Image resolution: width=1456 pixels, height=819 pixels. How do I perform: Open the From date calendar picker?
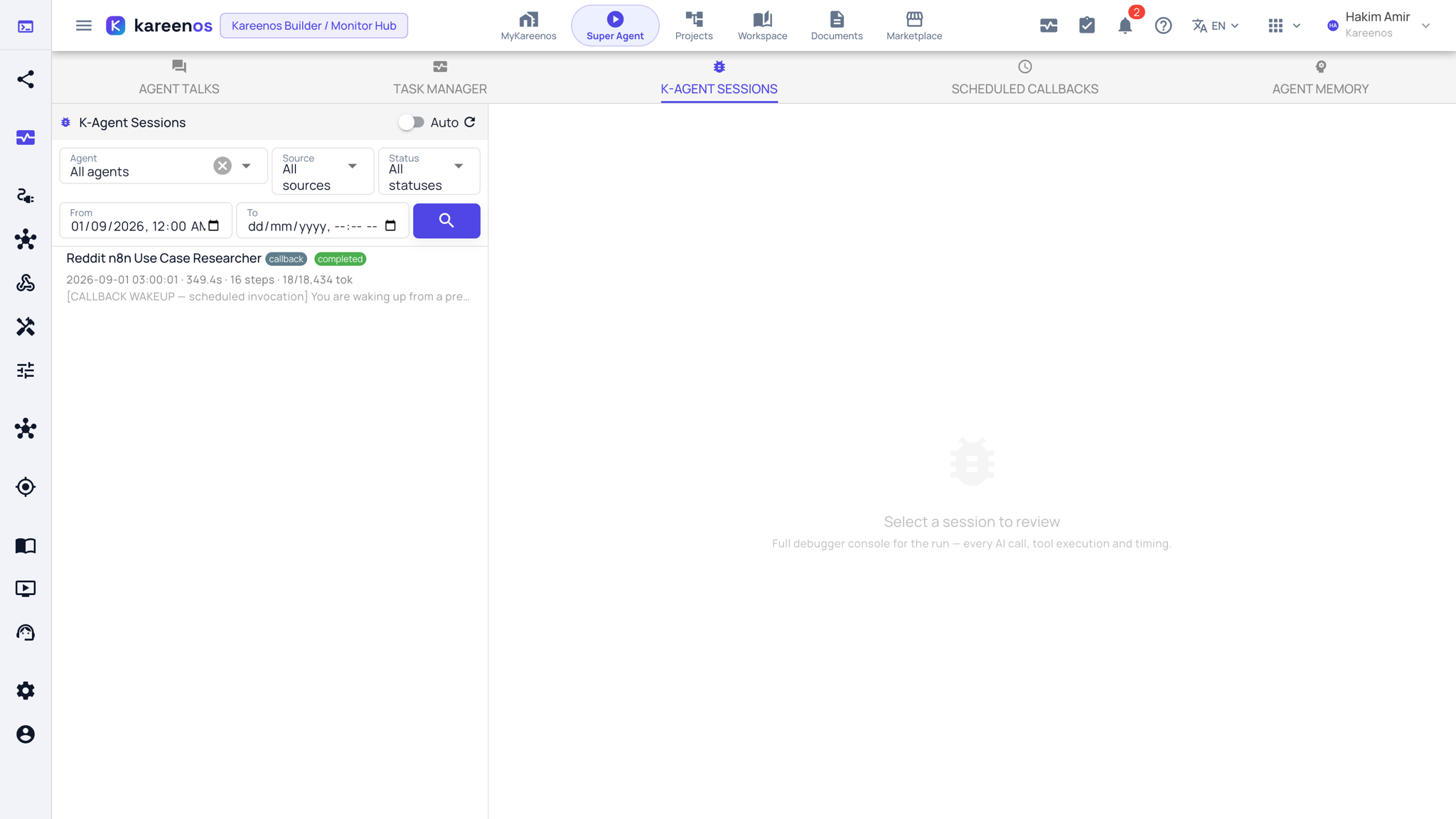[x=214, y=226]
